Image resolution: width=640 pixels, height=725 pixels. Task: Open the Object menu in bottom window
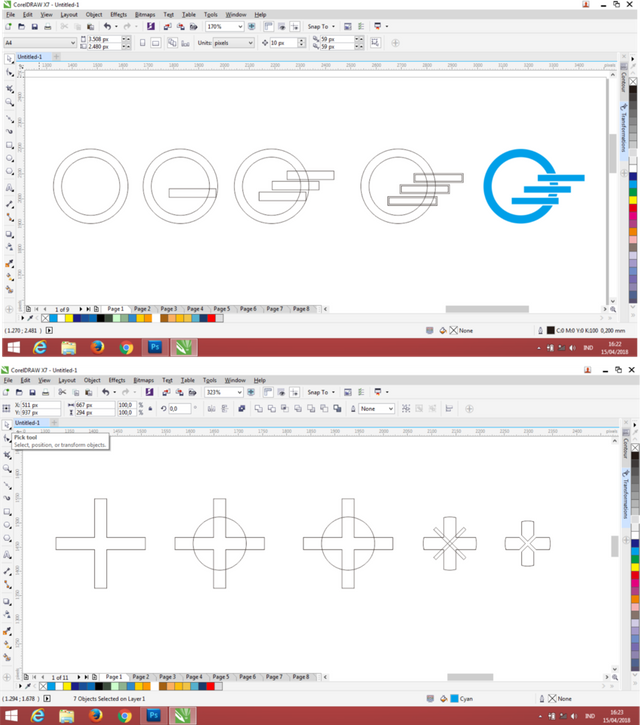(x=92, y=380)
